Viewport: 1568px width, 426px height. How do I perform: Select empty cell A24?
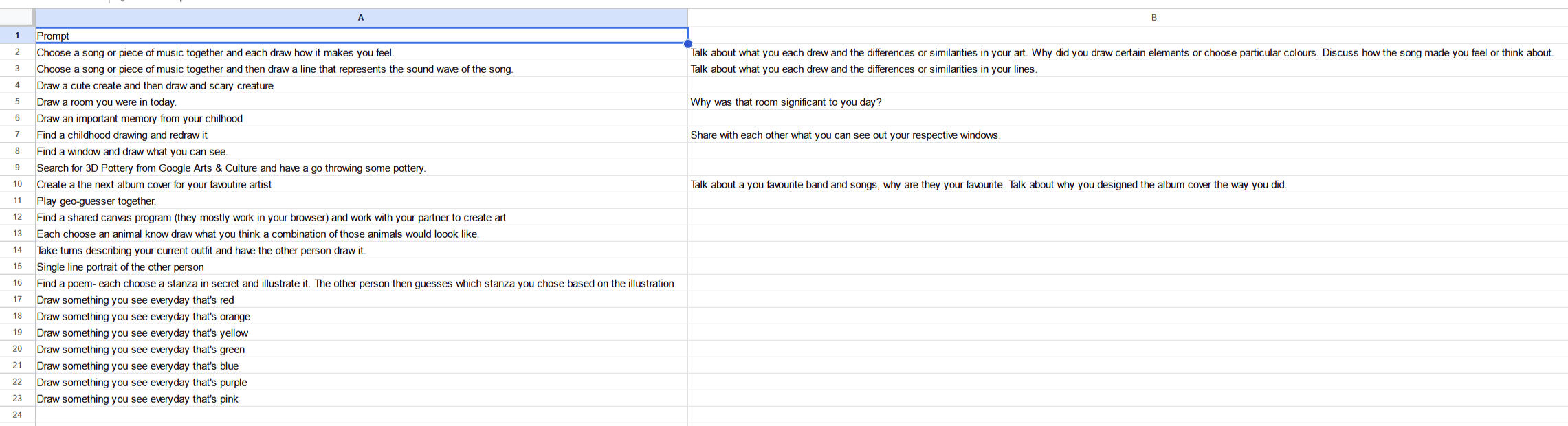click(361, 415)
